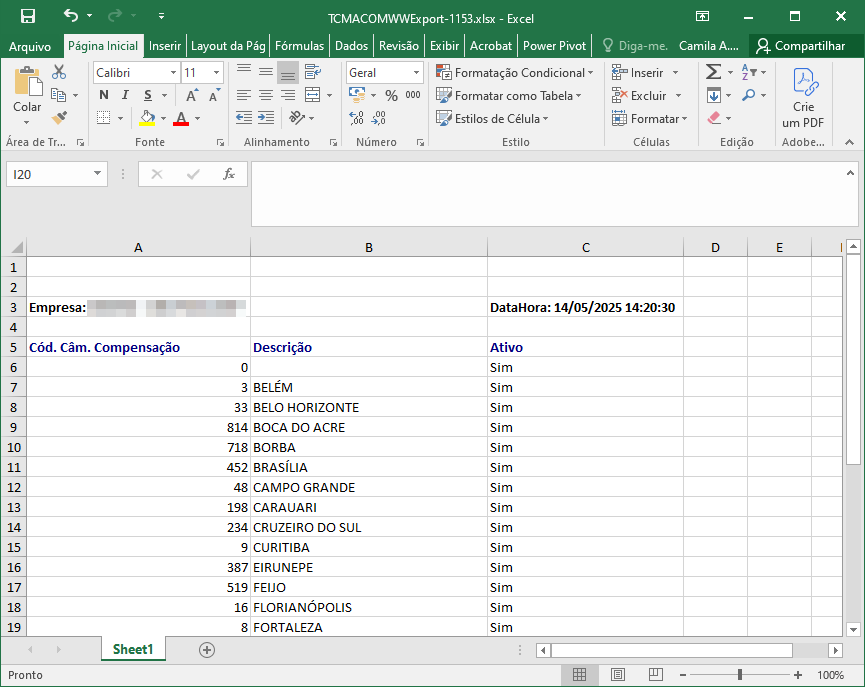865x687 pixels.
Task: Decrease decimal places
Action: 378,118
